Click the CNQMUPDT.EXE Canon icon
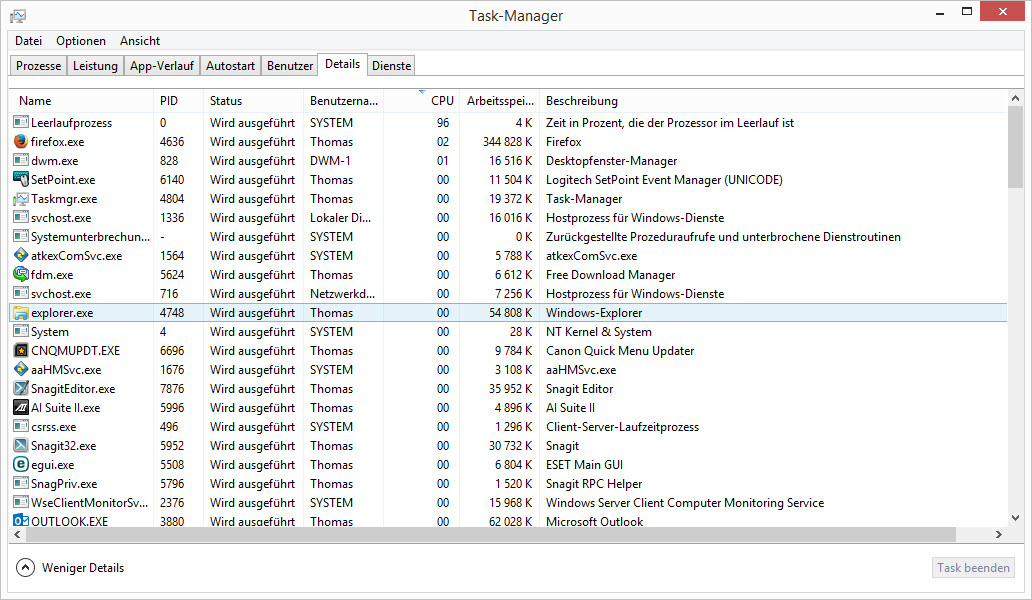Viewport: 1032px width, 600px height. click(x=20, y=351)
